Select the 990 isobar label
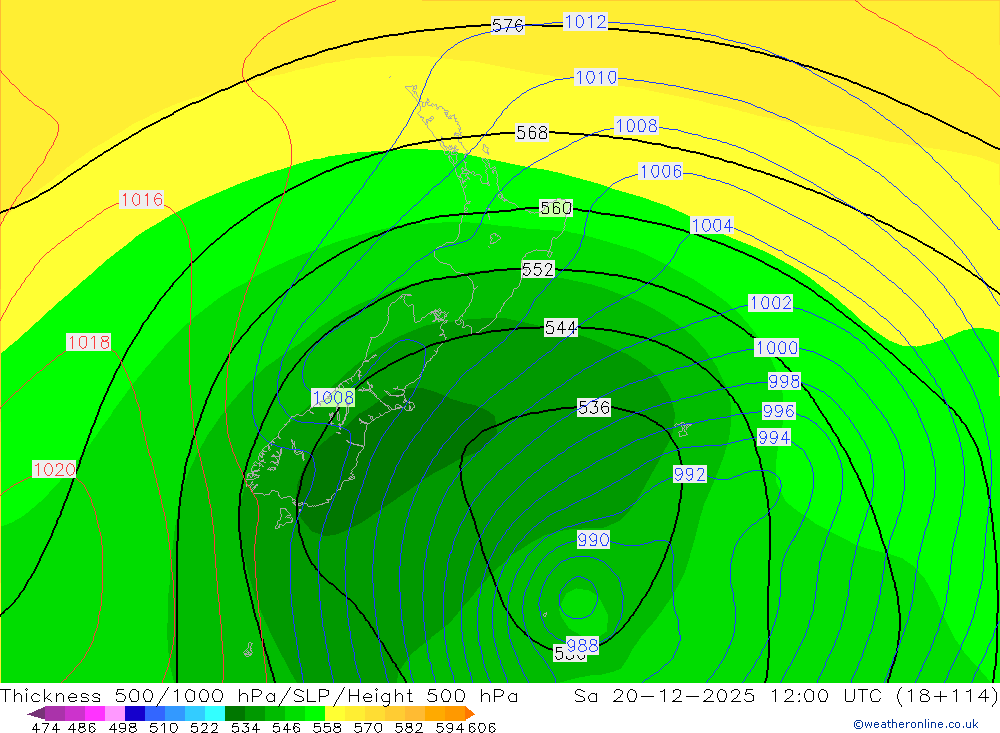 click(x=593, y=540)
